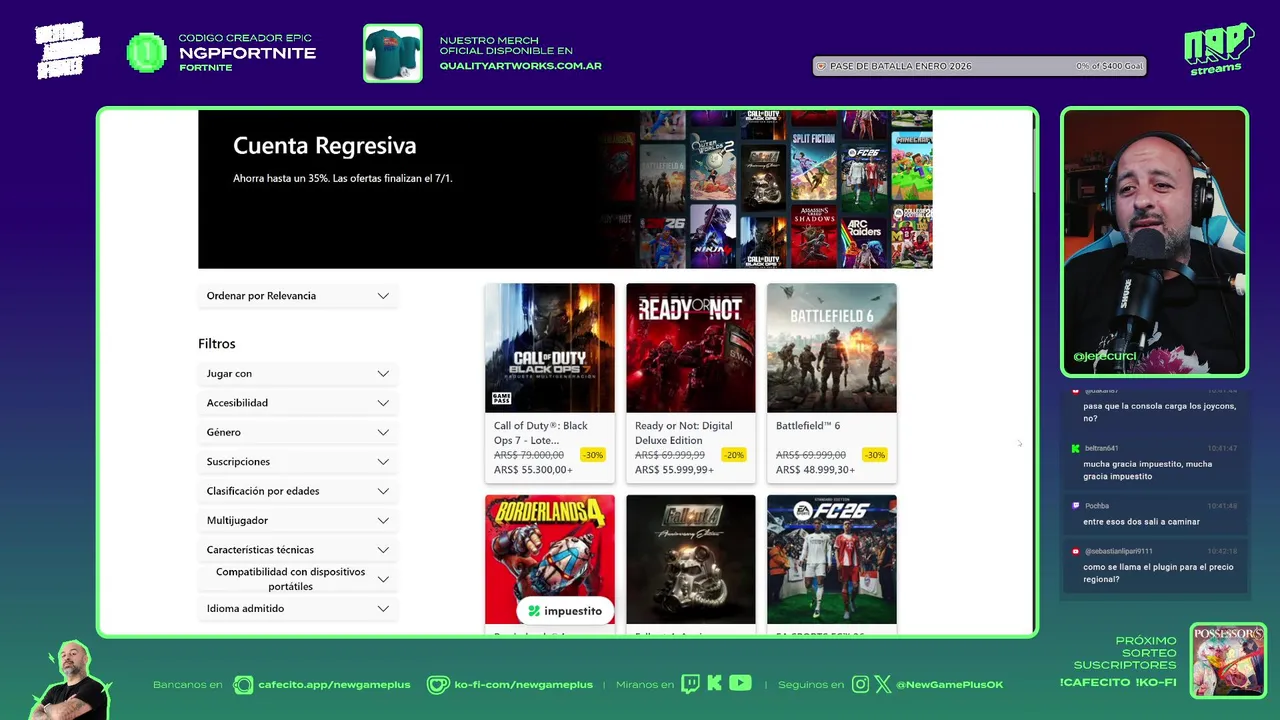
Task: Expand the Características técnicas filter
Action: 298,550
